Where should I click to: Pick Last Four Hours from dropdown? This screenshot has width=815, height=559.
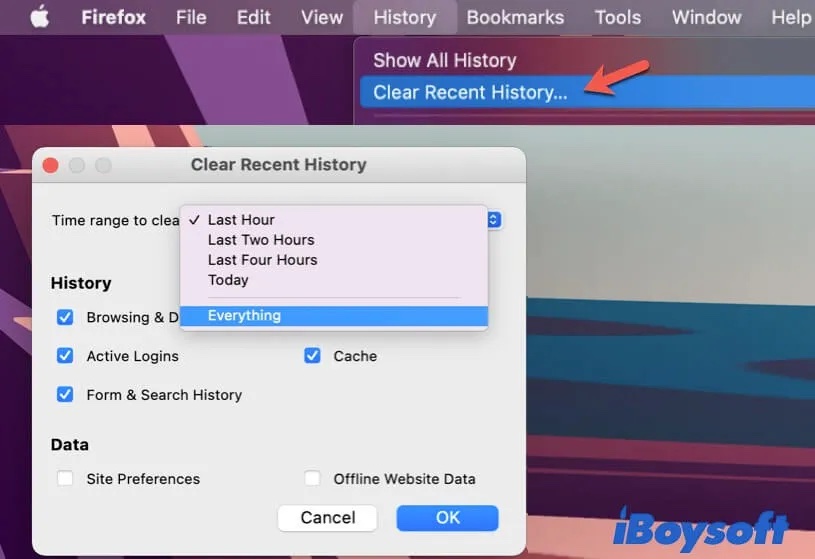pos(262,260)
